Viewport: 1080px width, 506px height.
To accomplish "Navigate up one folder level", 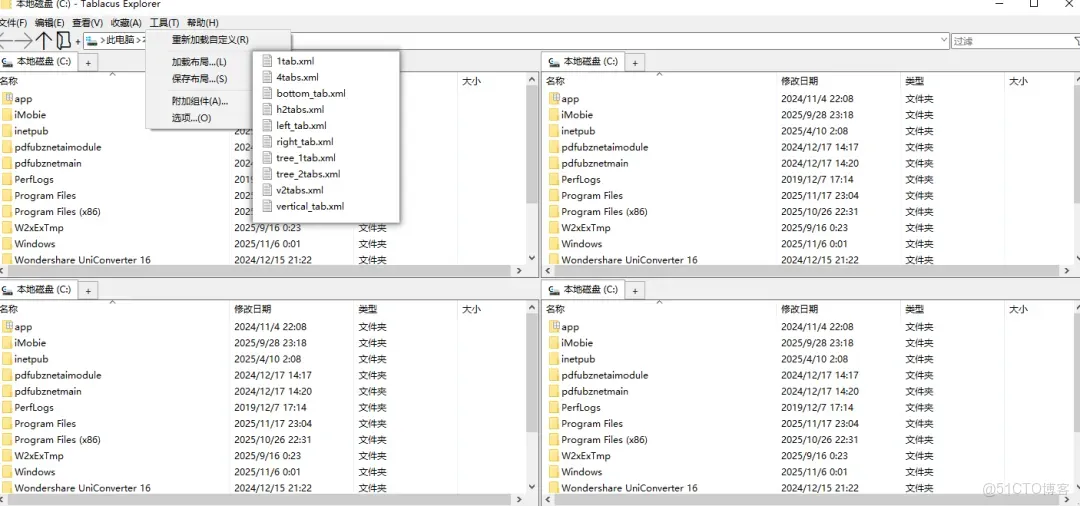I will pos(43,41).
